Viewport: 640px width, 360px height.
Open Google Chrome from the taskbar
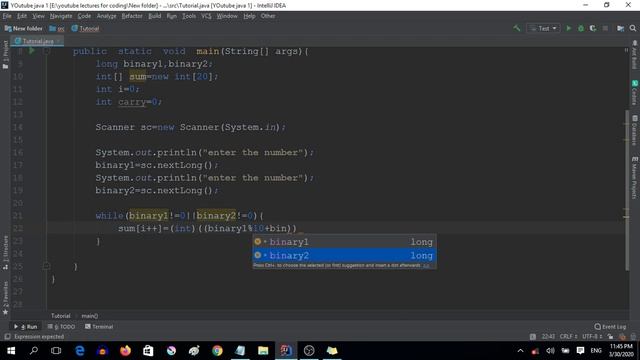tap(217, 351)
